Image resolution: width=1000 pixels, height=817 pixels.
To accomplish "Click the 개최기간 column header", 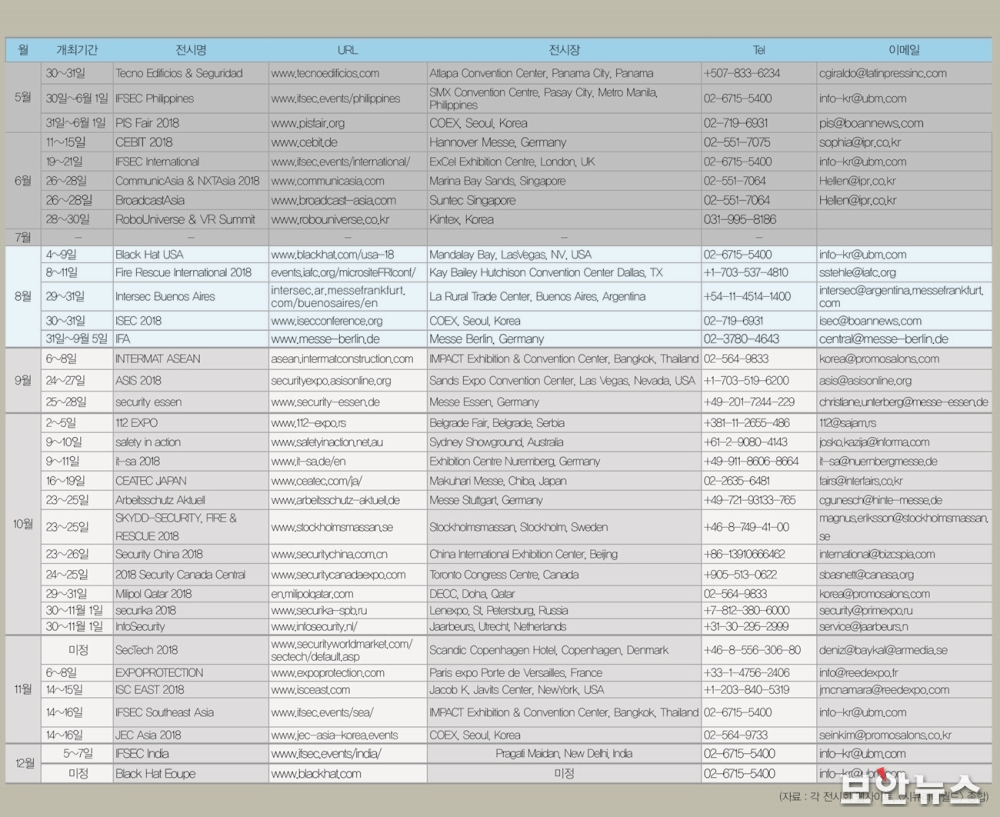I will coord(76,49).
